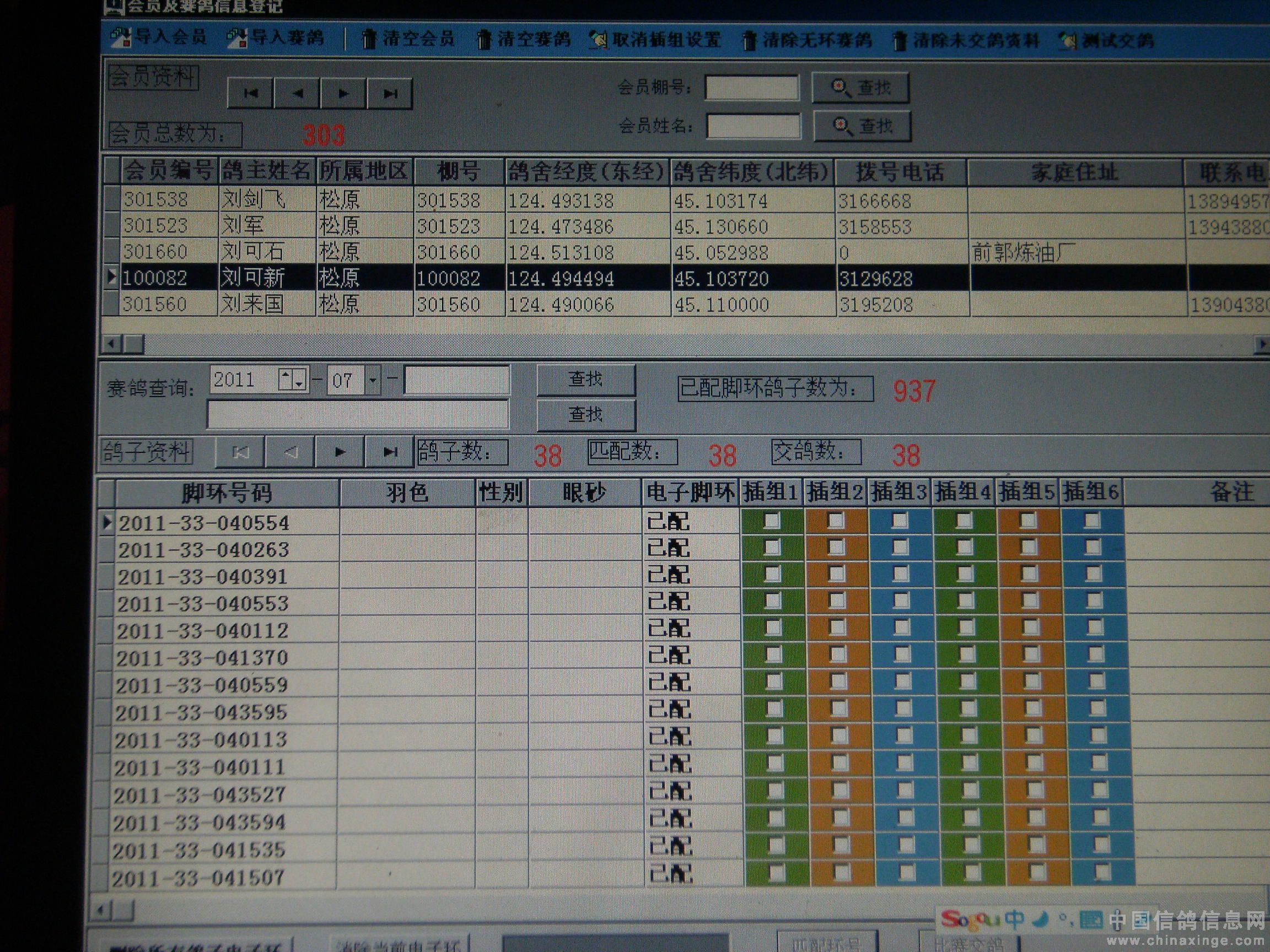Tick 插组3 checkbox for ring 2011-33-040263
Image resolution: width=1270 pixels, height=952 pixels.
tap(900, 547)
